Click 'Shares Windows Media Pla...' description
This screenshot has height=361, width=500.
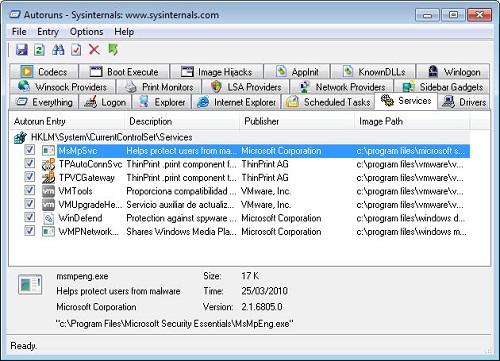(181, 232)
